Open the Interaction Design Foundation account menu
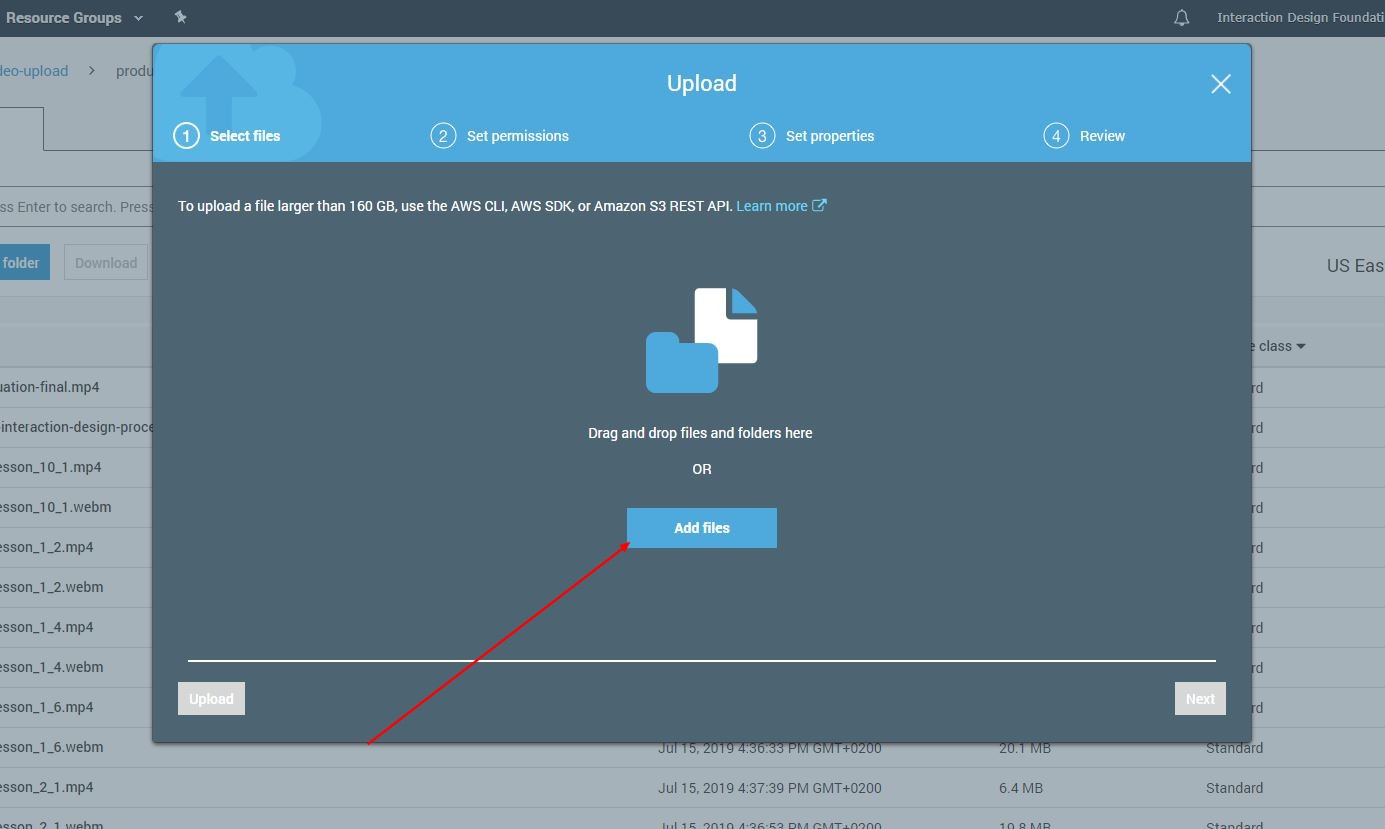This screenshot has width=1385, height=829. point(1300,18)
